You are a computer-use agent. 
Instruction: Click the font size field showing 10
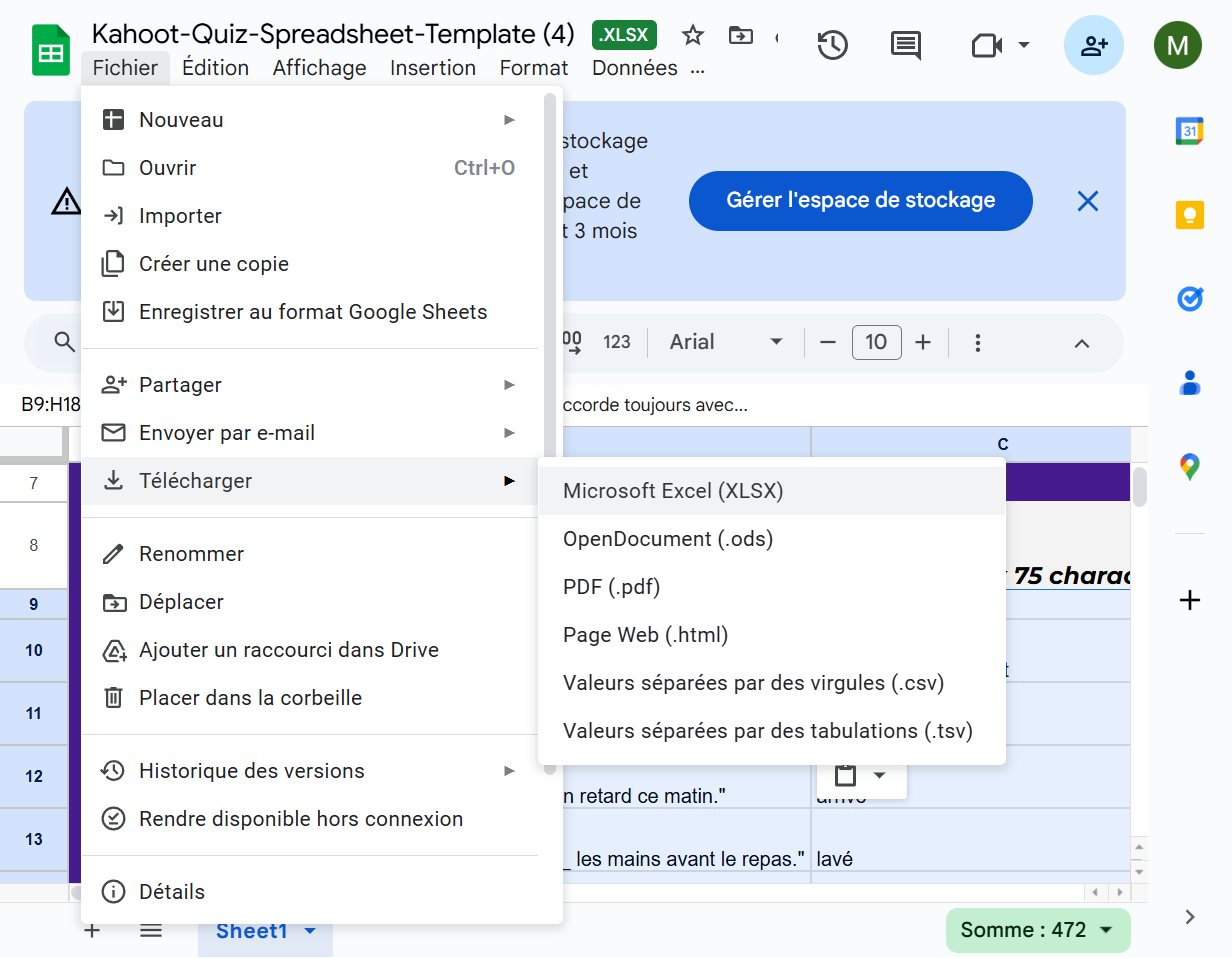pos(876,342)
